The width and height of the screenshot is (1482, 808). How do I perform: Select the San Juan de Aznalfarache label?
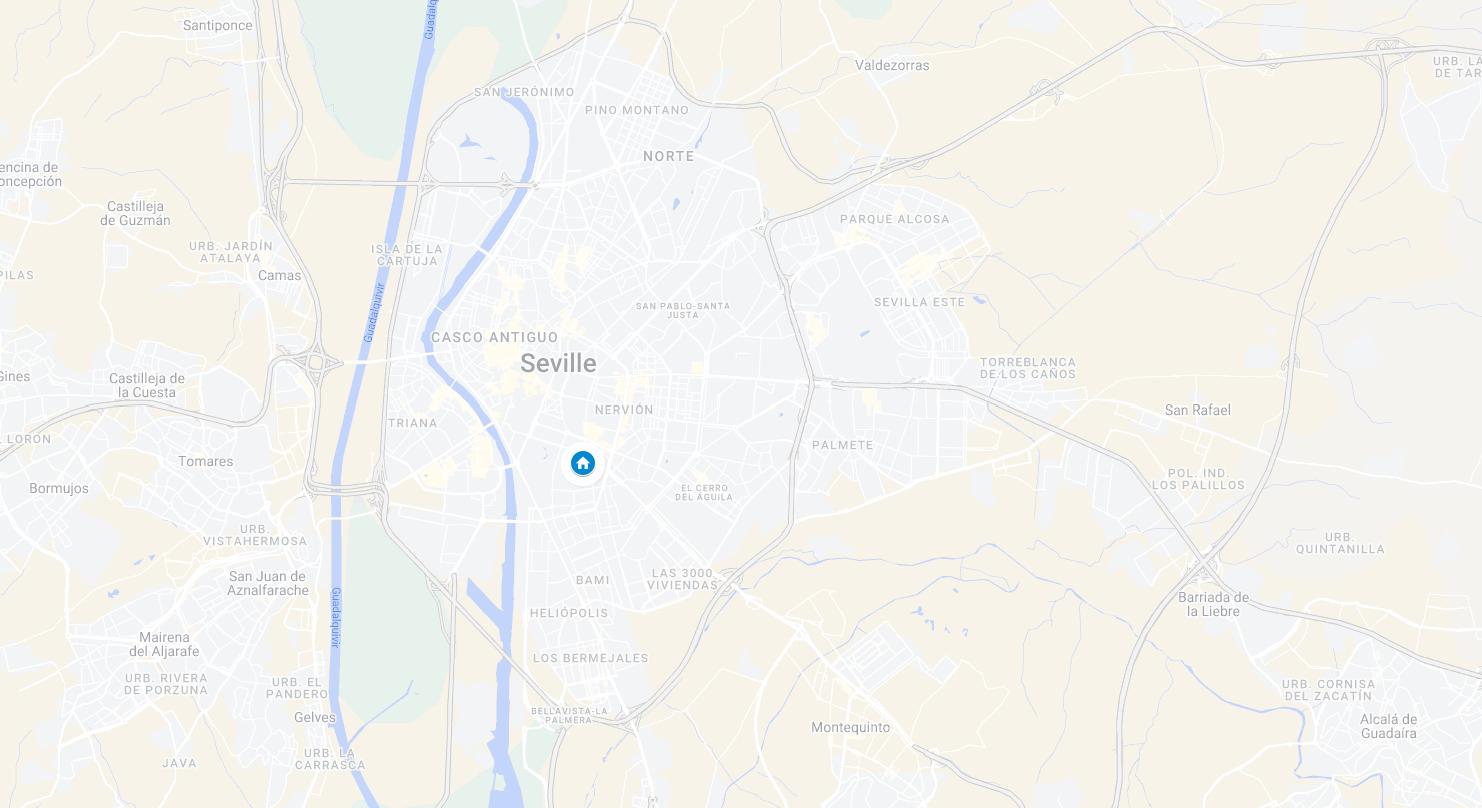click(269, 583)
